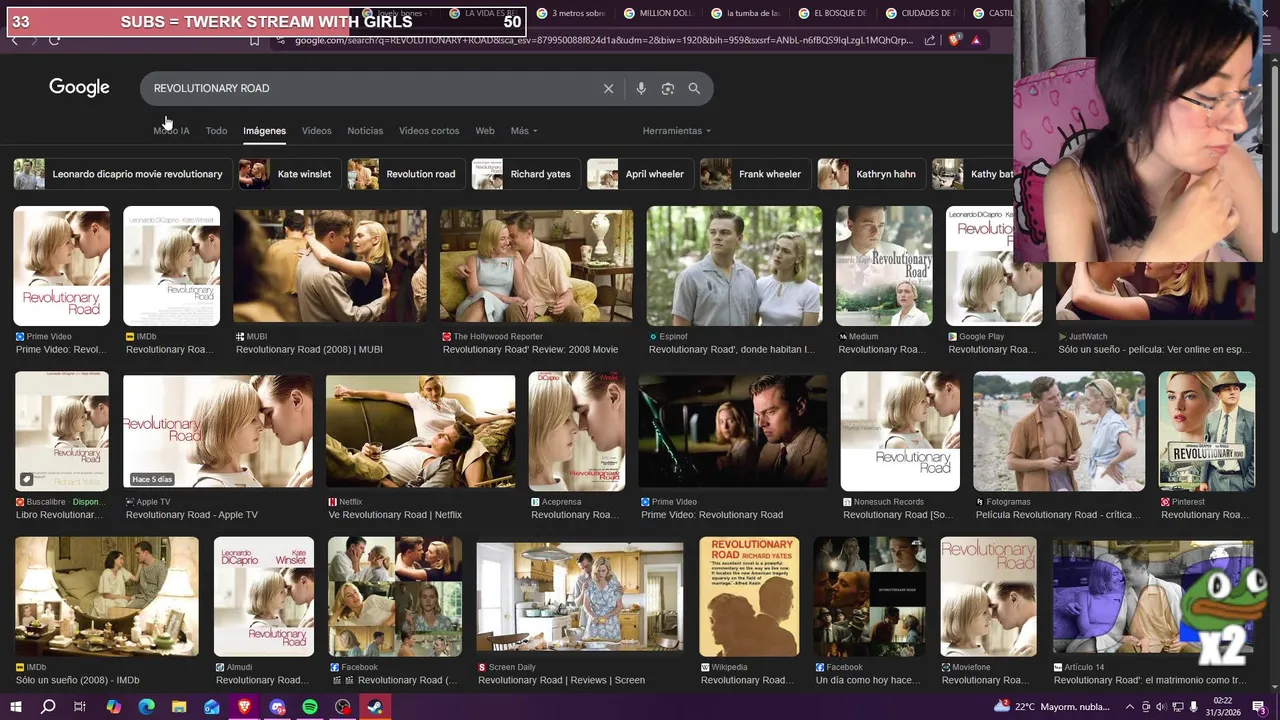Open Task View on the taskbar
The image size is (1280, 720).
[x=80, y=707]
